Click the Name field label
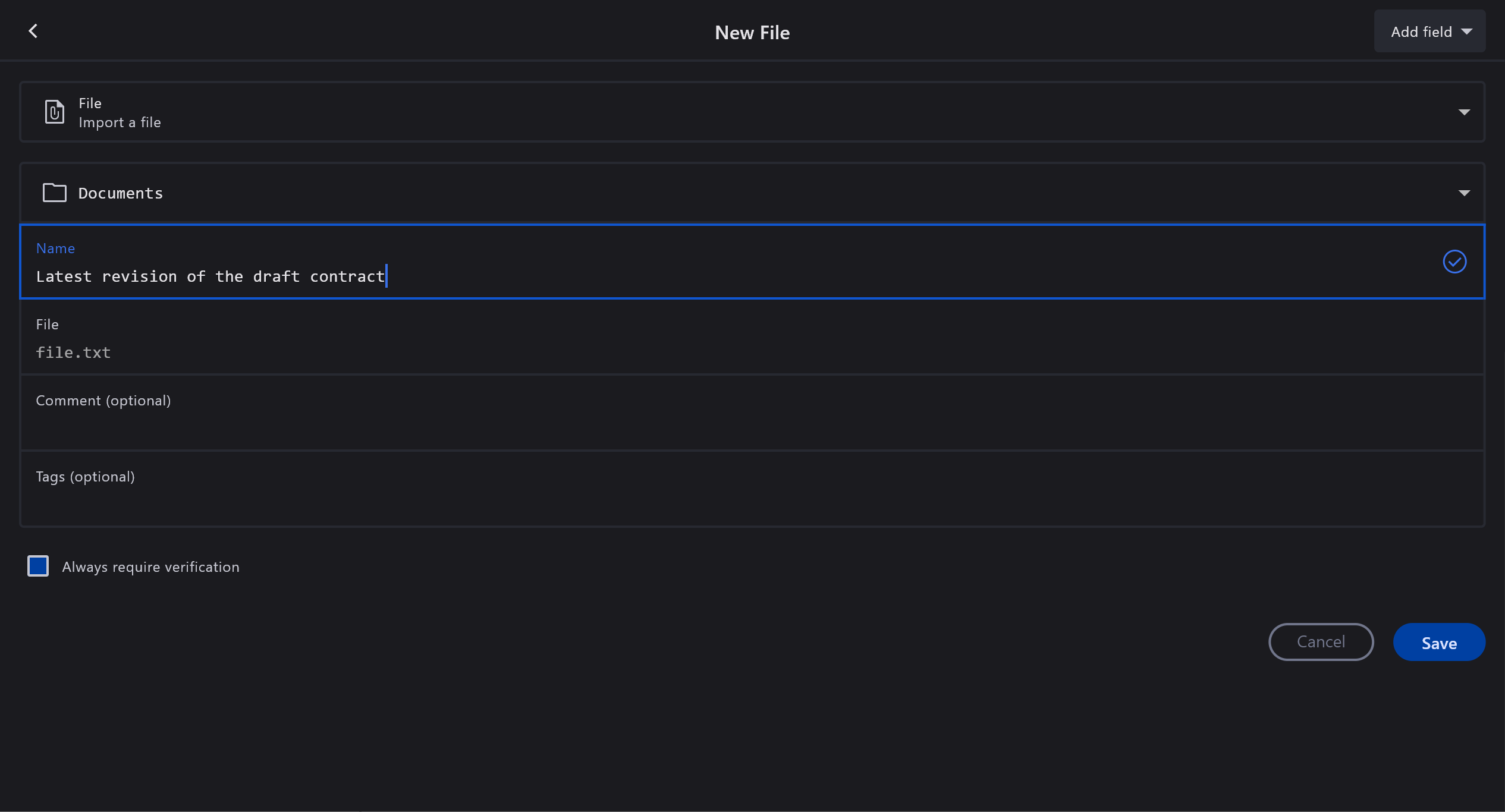The height and width of the screenshot is (812, 1505). coord(55,248)
